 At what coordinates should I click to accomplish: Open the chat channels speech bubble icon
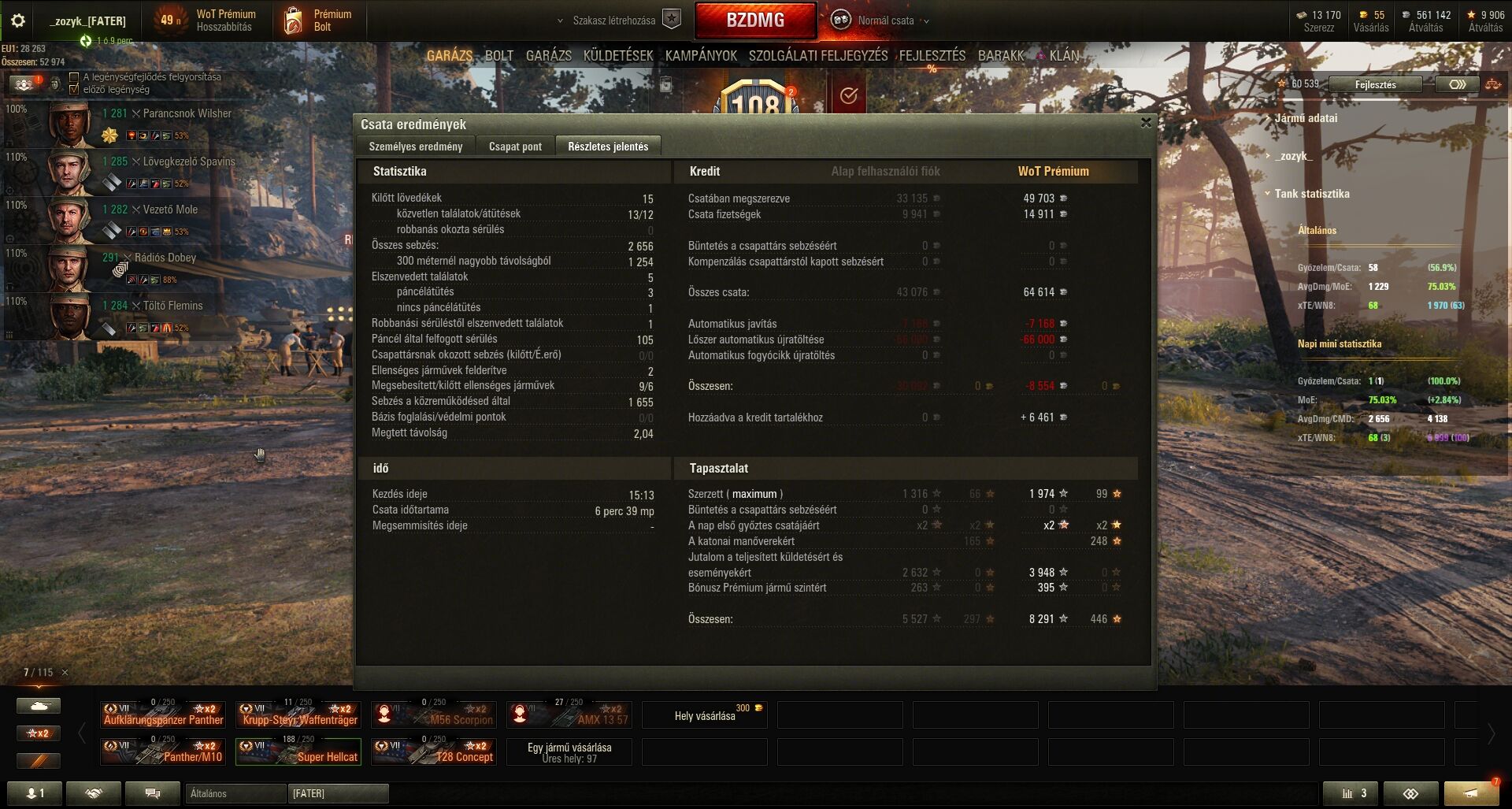153,793
